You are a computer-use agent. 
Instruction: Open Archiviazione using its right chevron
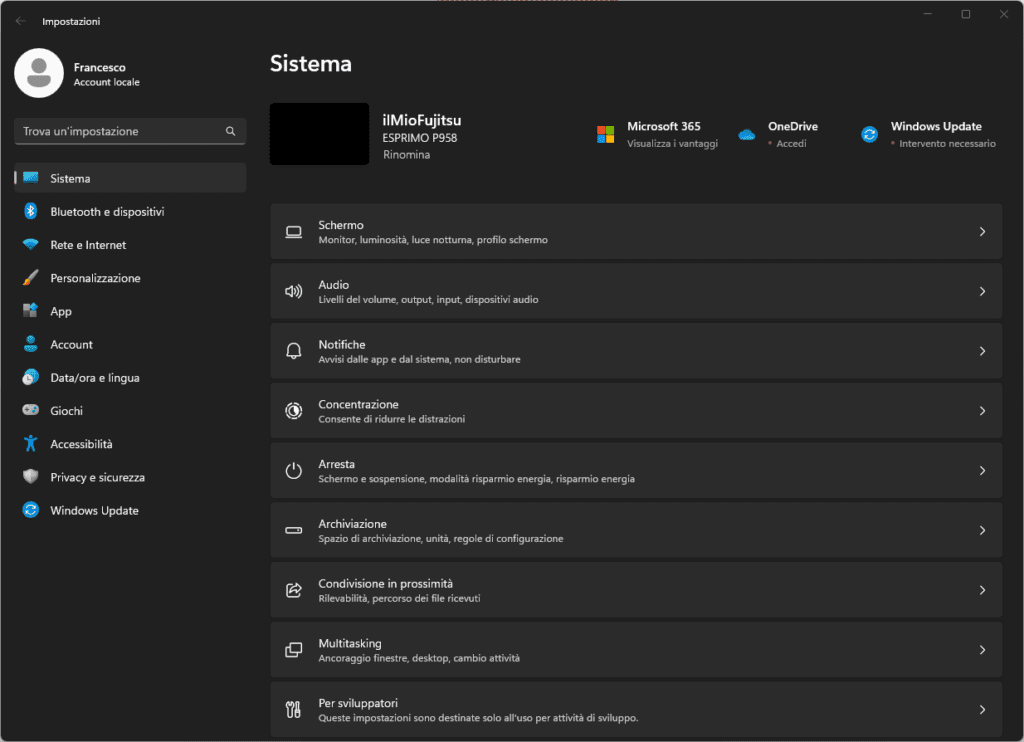coord(982,531)
